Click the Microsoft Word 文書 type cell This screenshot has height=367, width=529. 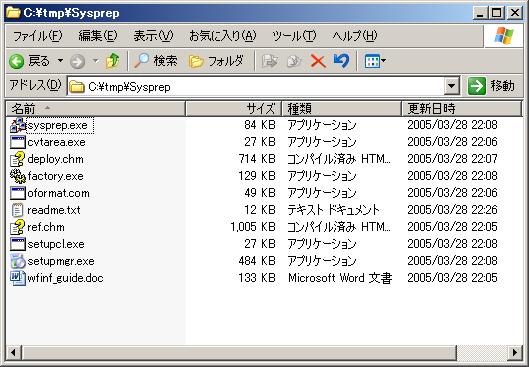point(340,278)
